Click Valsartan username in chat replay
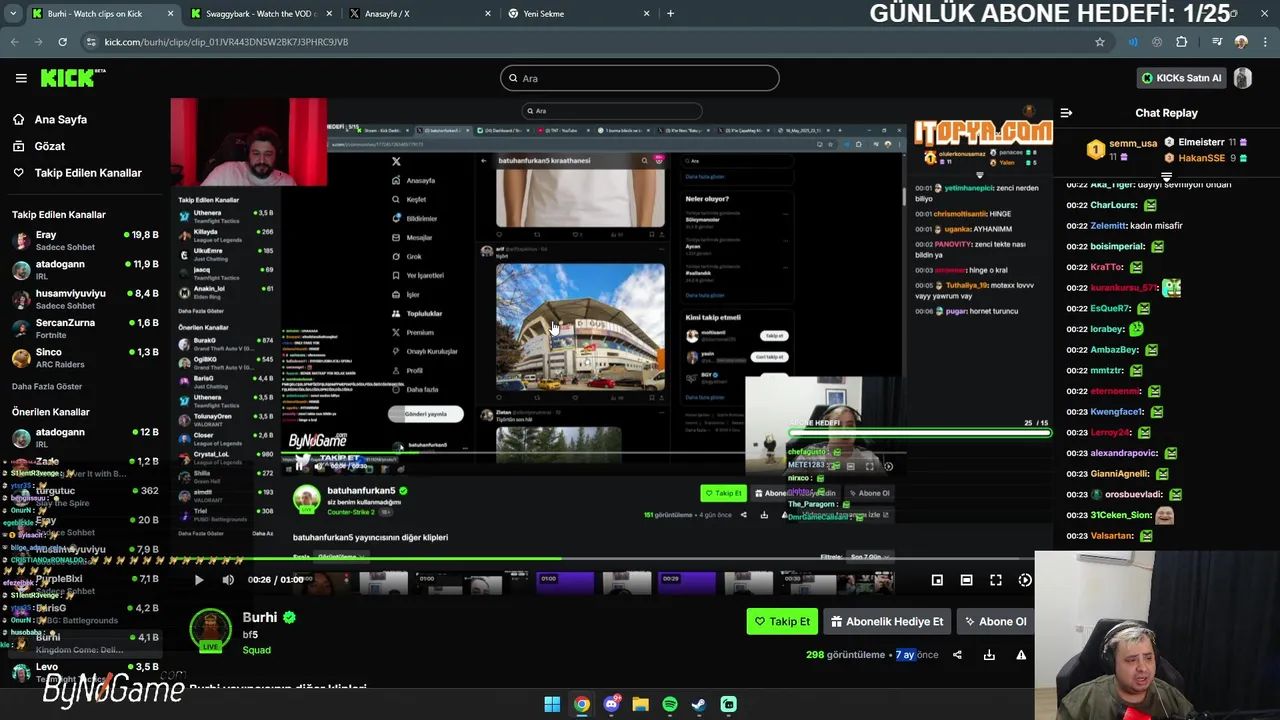The height and width of the screenshot is (720, 1280). [x=1112, y=536]
